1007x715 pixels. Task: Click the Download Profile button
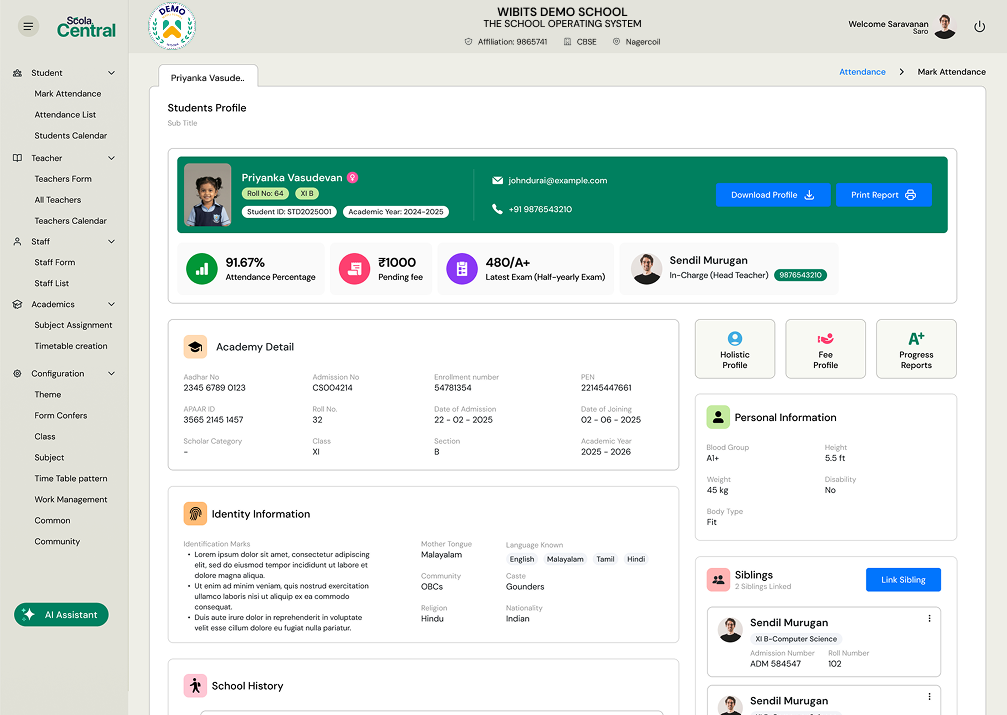coord(773,195)
